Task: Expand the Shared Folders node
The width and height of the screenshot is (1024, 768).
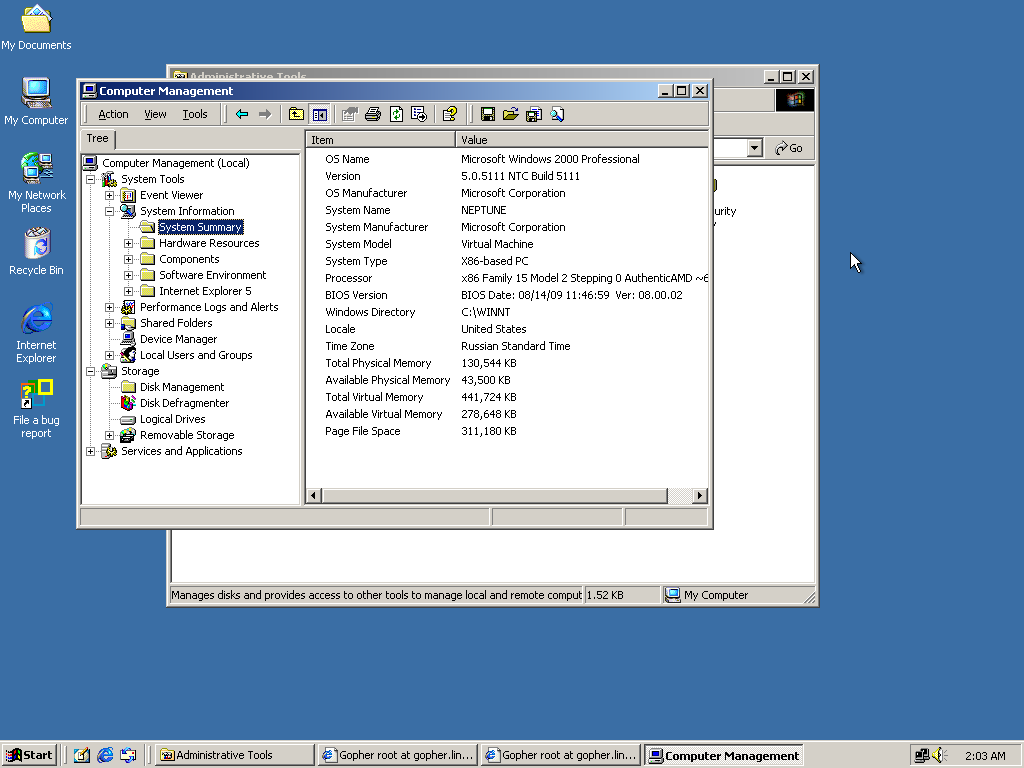Action: 110,323
